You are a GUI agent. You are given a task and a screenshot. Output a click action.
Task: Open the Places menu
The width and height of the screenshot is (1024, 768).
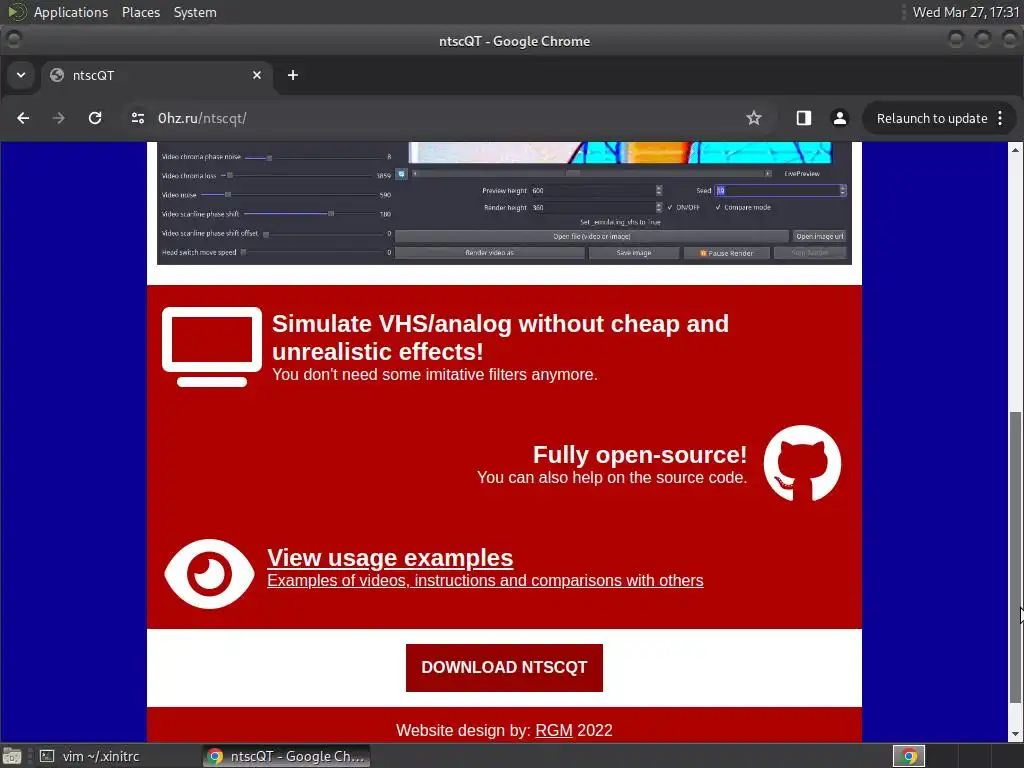[x=140, y=12]
